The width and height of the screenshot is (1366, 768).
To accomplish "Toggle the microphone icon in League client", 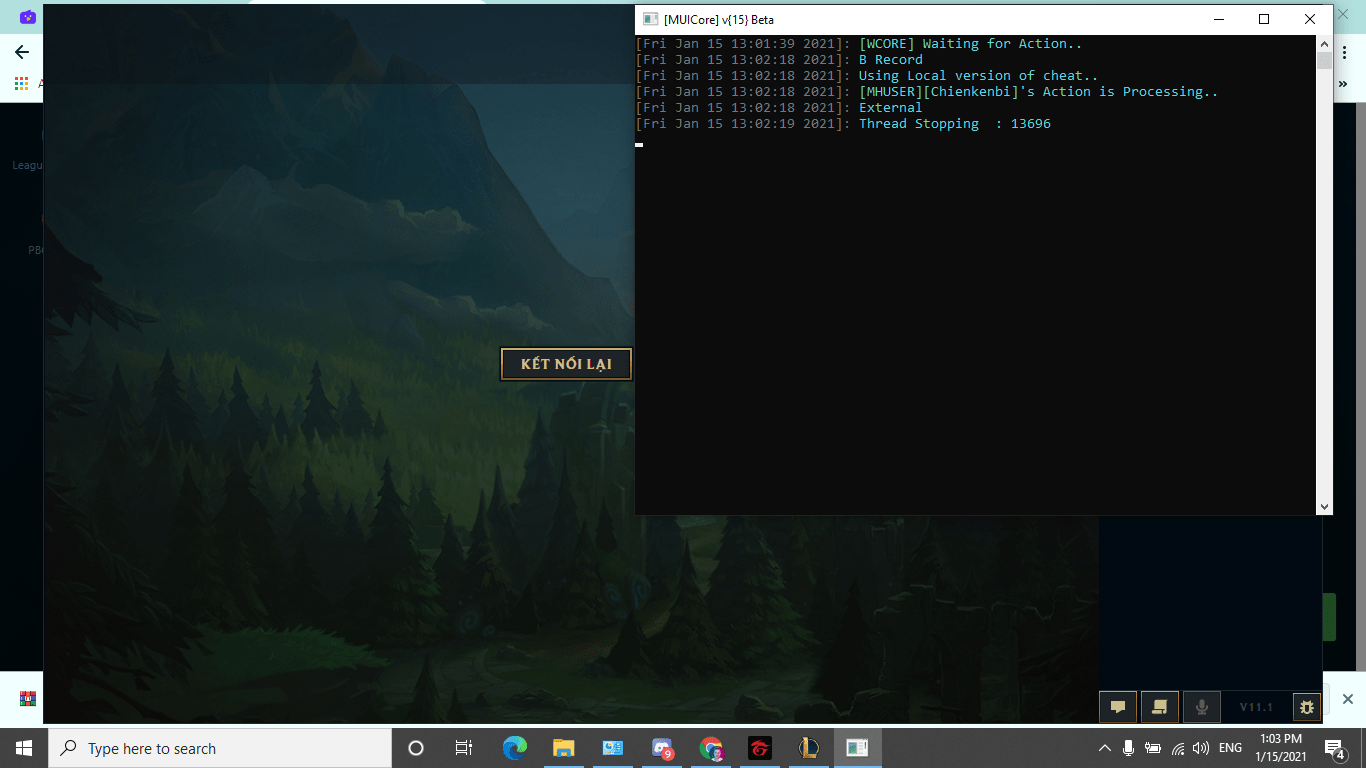I will coord(1202,707).
